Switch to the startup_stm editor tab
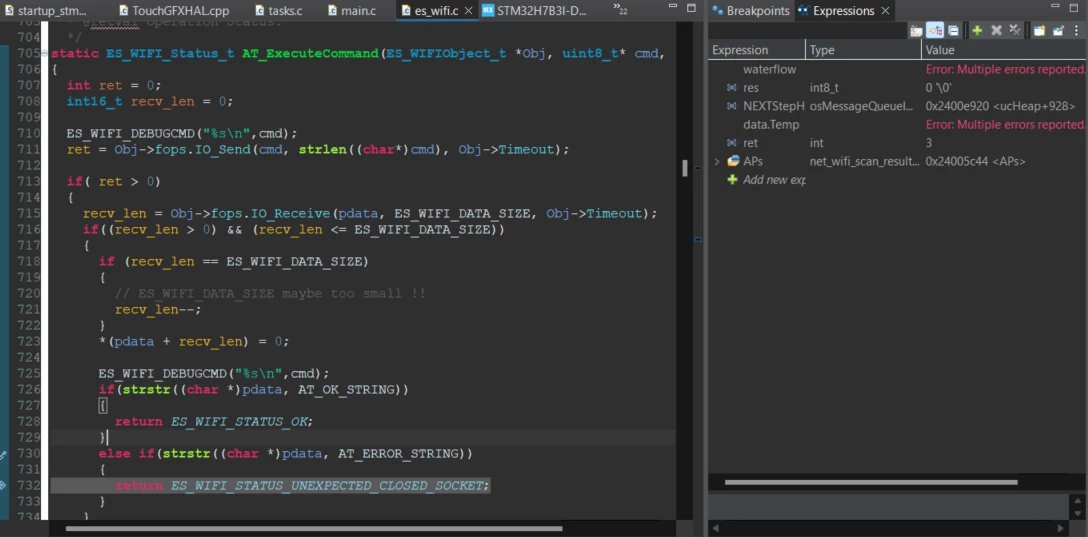This screenshot has height=537, width=1088. coord(45,11)
